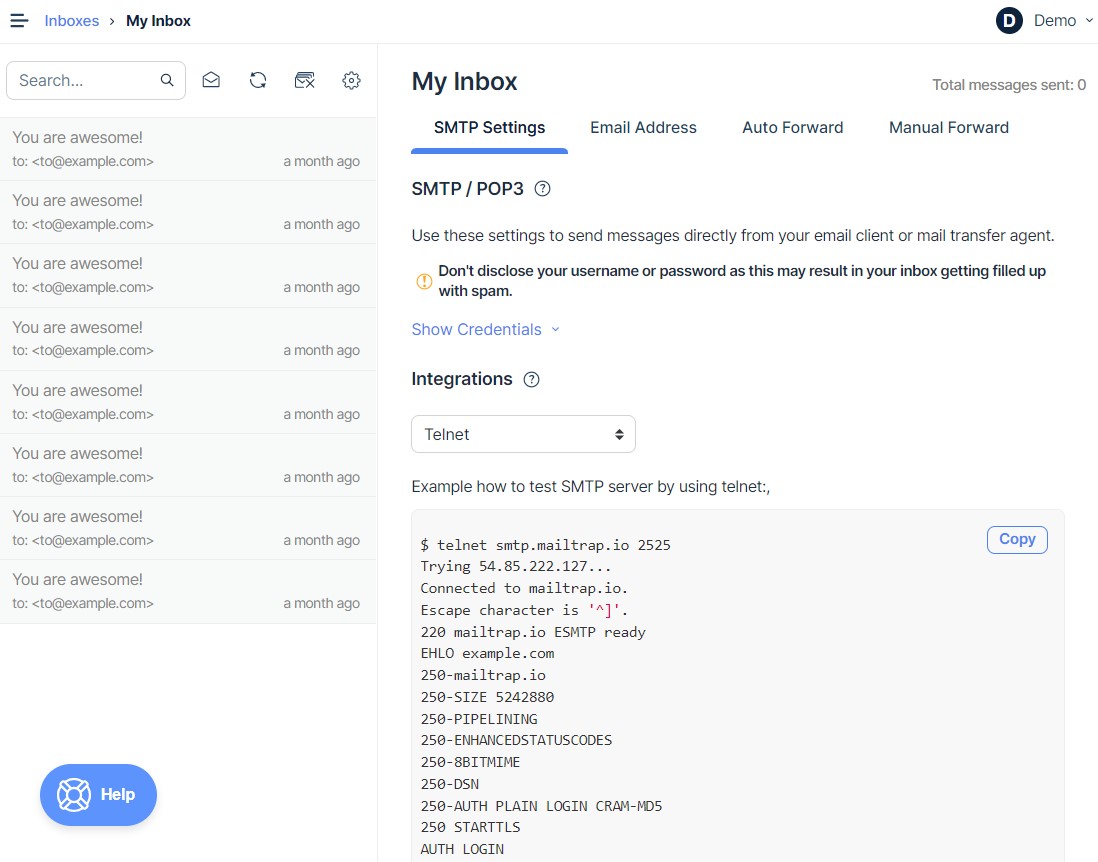Click the 250-SIZE 5242880 line
This screenshot has height=862, width=1098.
[x=487, y=697]
